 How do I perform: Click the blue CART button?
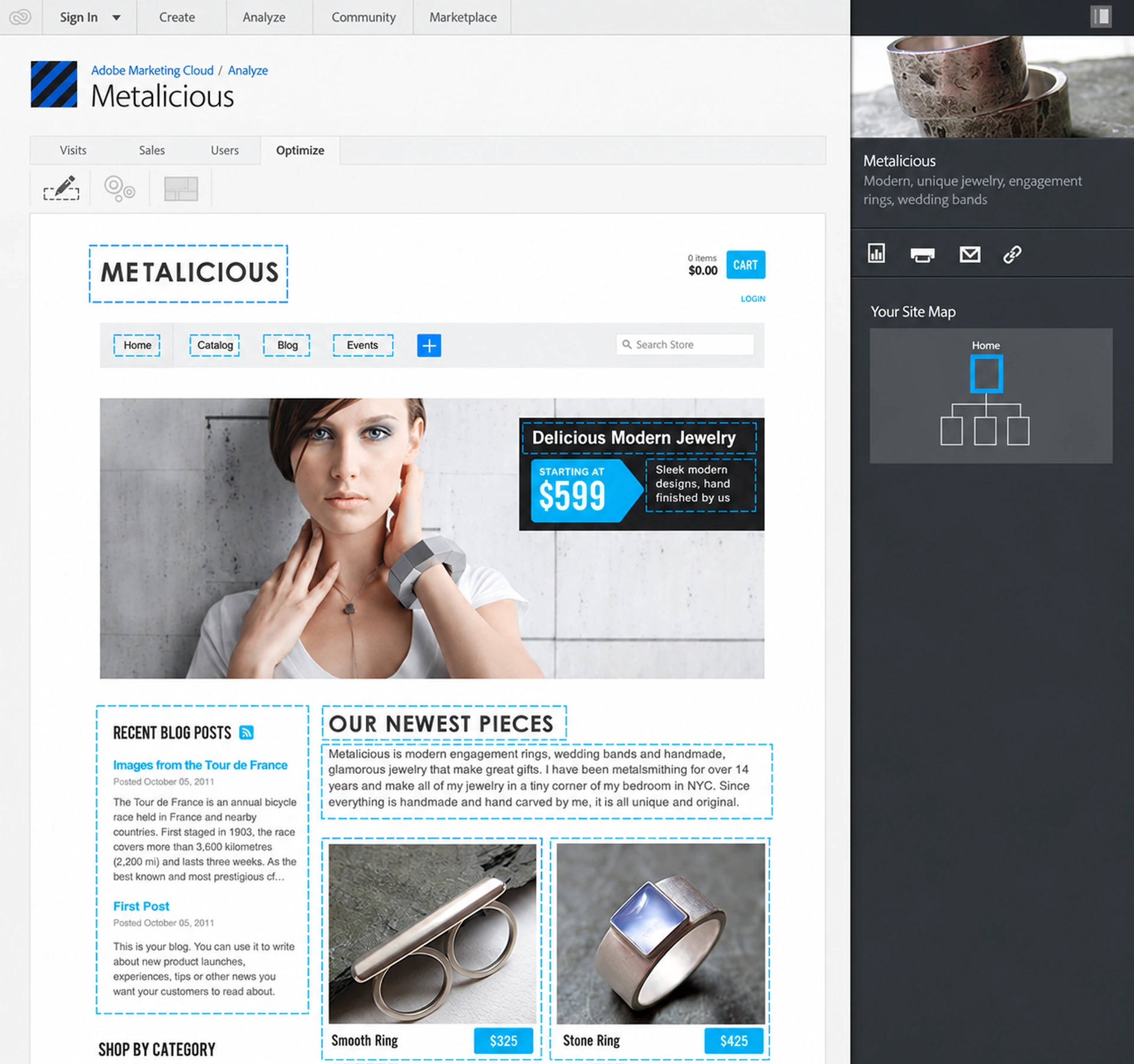pyautogui.click(x=745, y=265)
